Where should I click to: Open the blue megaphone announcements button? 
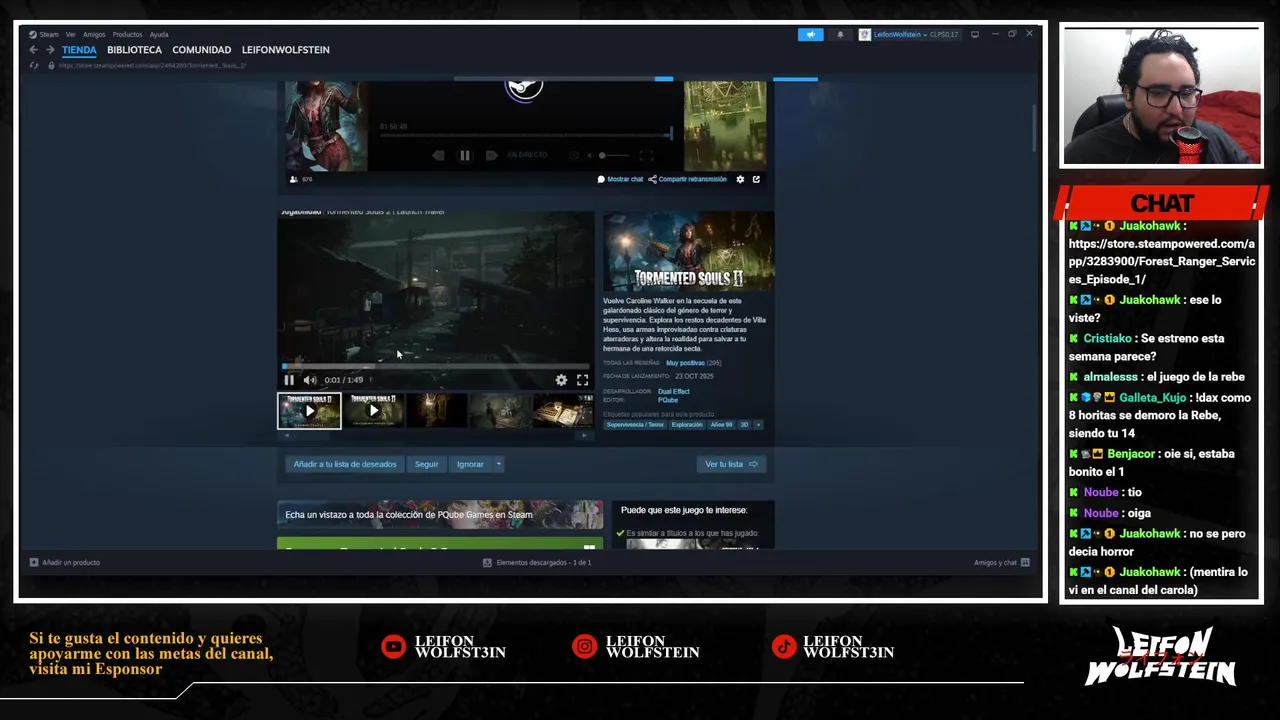[810, 35]
